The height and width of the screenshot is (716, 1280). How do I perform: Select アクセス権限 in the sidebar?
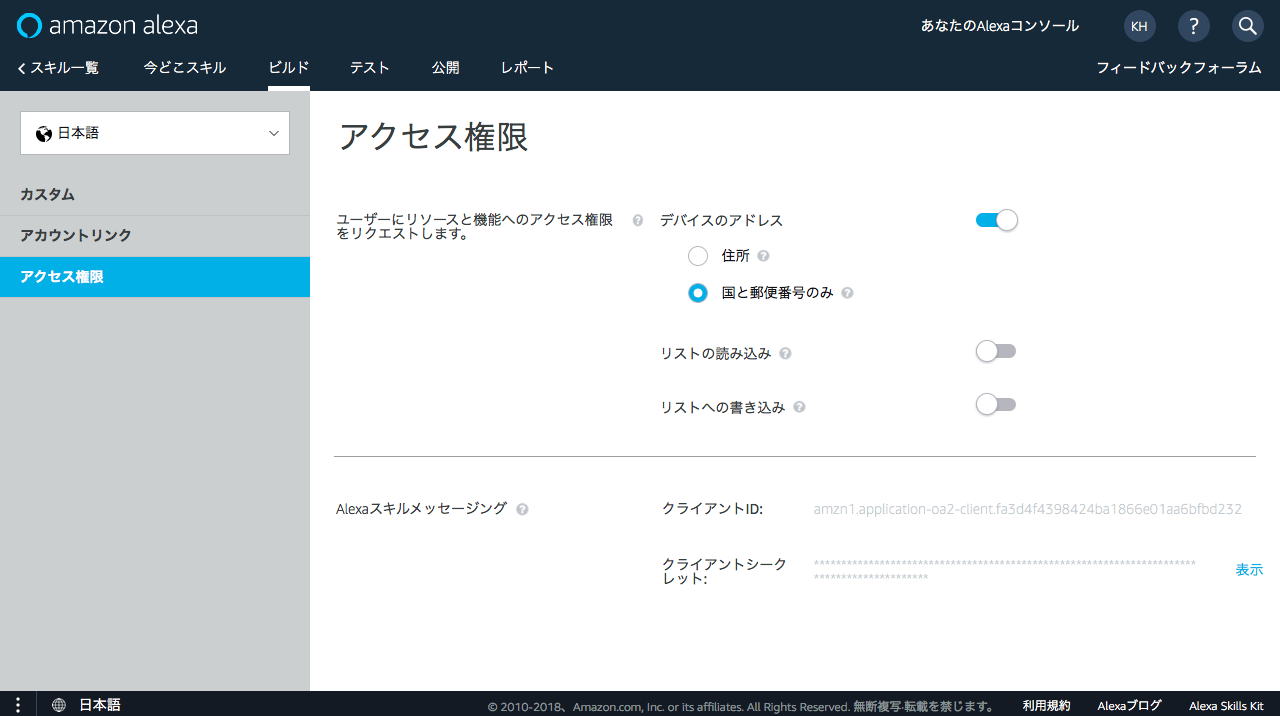pyautogui.click(x=155, y=277)
